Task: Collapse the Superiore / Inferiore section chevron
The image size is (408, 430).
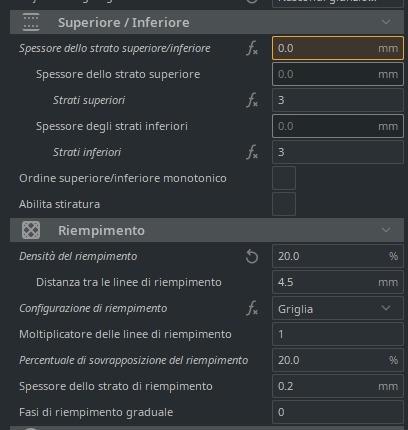Action: click(386, 22)
